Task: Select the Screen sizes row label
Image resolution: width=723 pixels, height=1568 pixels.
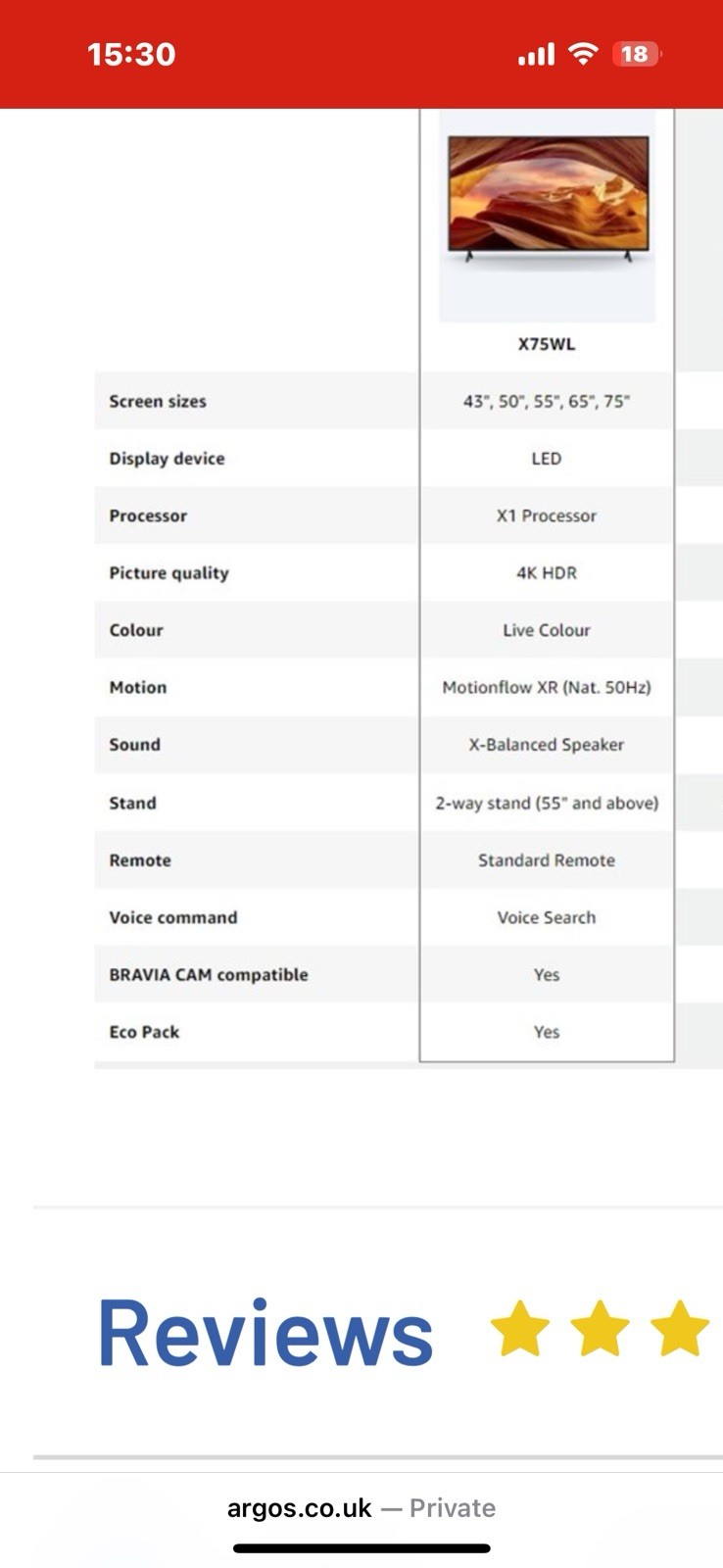Action: tap(158, 401)
